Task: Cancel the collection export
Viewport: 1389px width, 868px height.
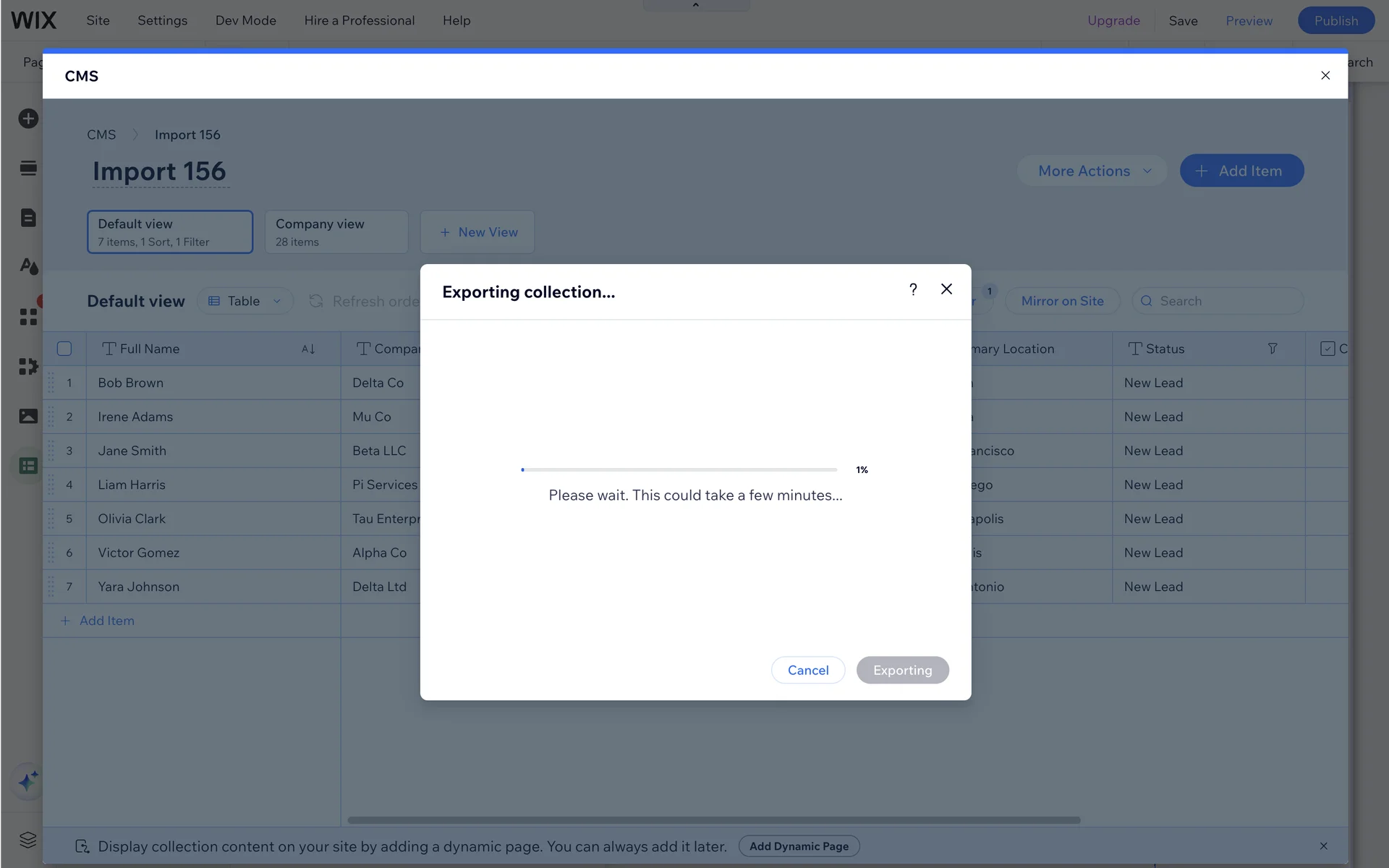Action: [x=807, y=670]
